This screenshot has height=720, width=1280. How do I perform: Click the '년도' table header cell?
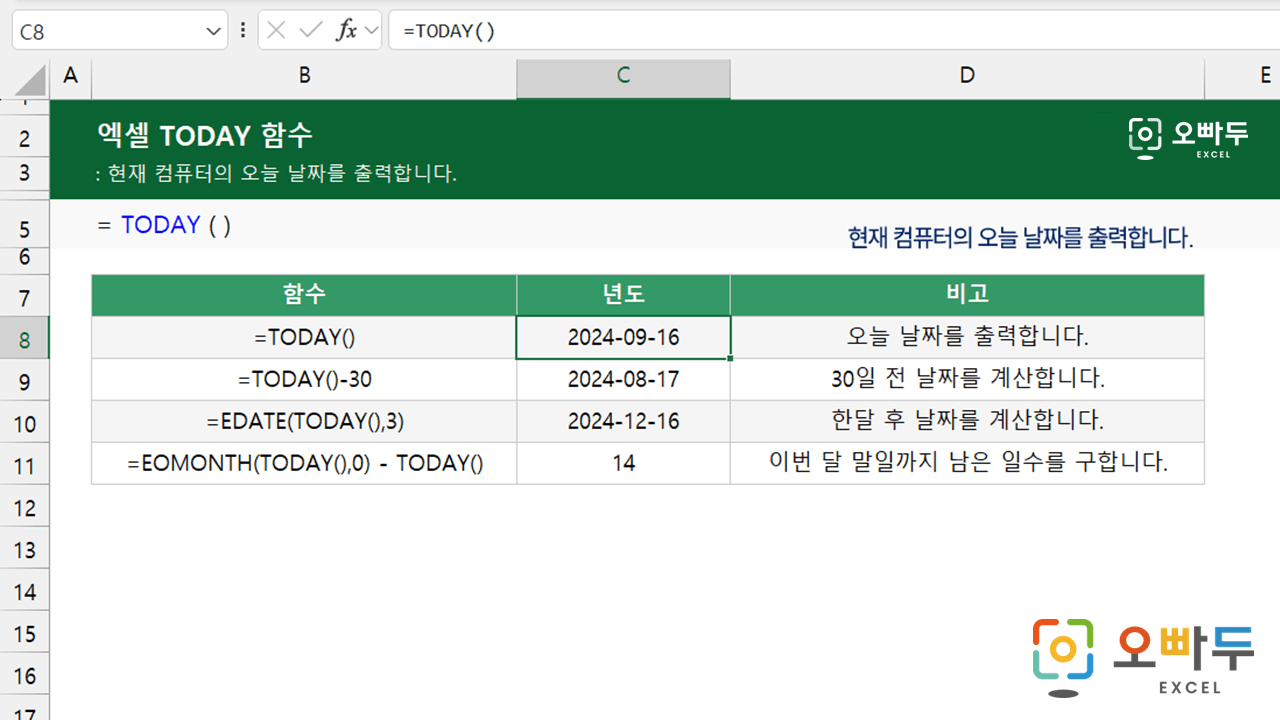[x=623, y=295]
